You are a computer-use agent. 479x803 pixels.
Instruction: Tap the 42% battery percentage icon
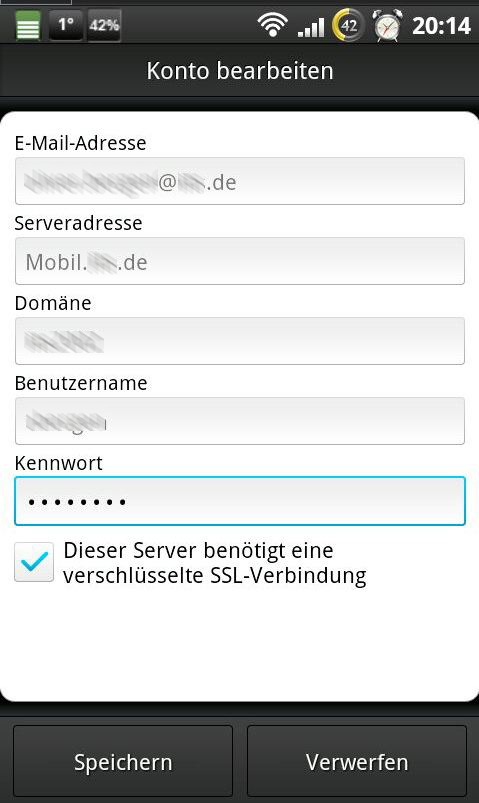tap(104, 25)
